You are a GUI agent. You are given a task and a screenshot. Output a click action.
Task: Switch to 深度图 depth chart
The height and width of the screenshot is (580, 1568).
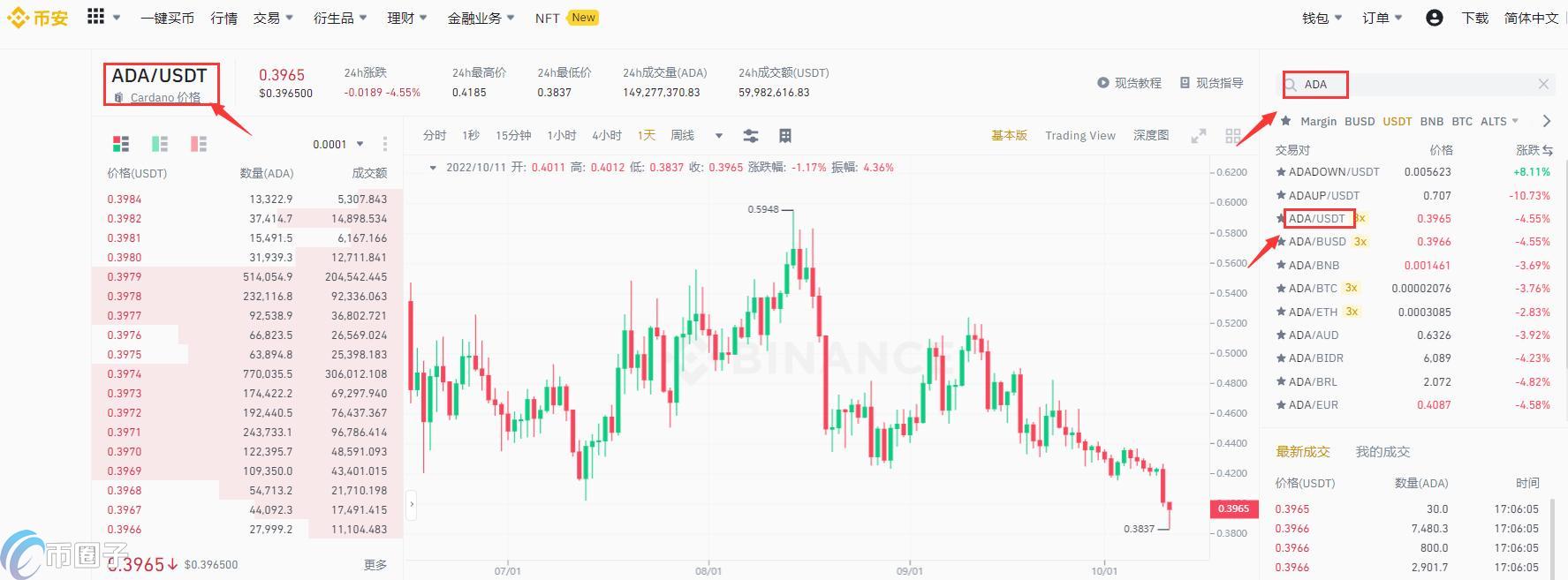pos(1151,135)
